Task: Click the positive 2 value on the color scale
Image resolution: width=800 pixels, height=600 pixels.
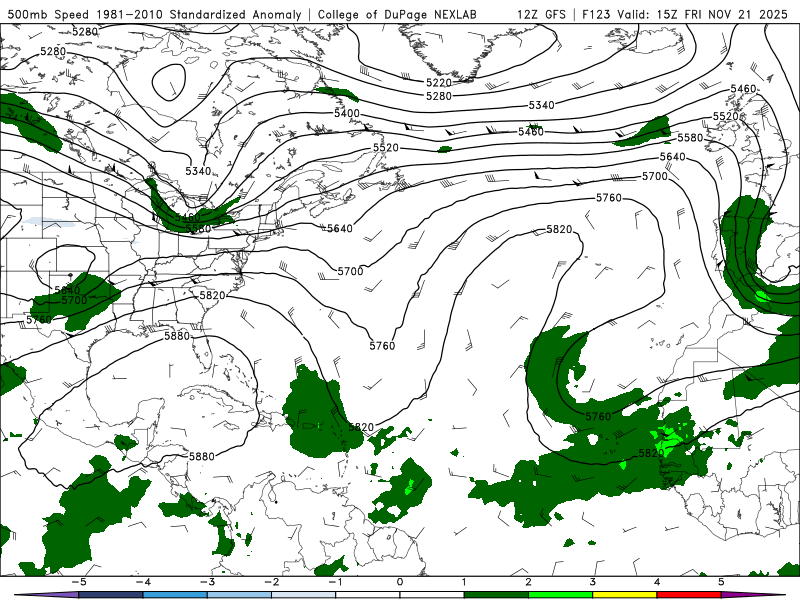Action: pyautogui.click(x=528, y=582)
